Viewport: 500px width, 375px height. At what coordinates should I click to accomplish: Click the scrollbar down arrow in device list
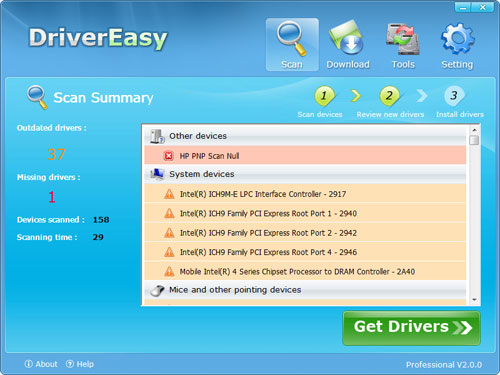pos(474,300)
